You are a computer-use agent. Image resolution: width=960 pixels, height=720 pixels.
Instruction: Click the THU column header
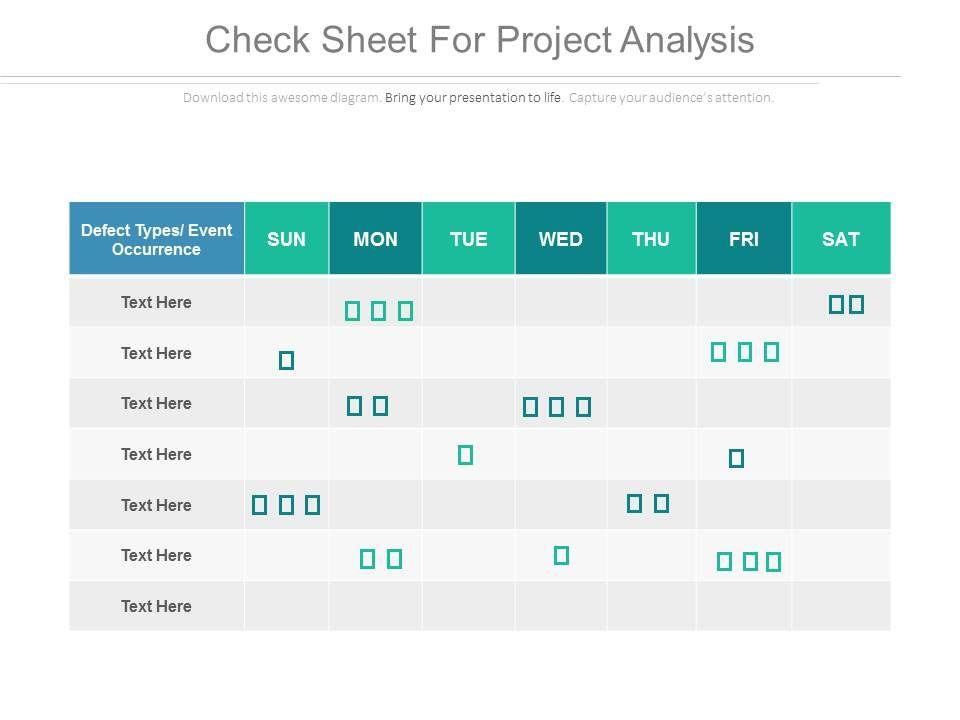click(x=651, y=239)
